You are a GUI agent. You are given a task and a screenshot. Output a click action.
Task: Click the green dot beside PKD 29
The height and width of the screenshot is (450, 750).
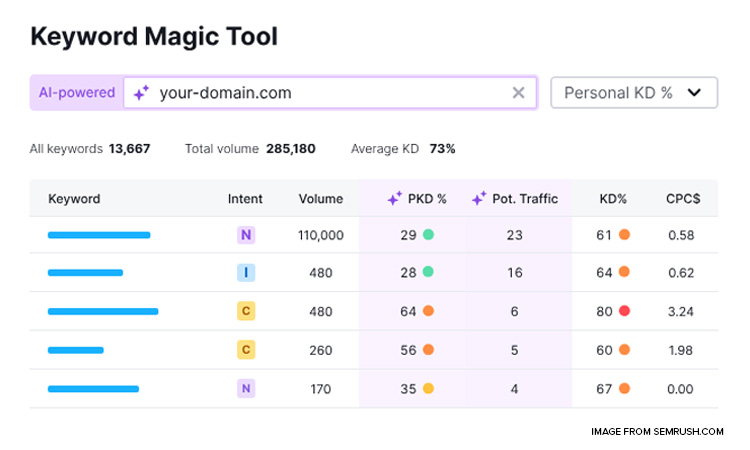[x=428, y=235]
